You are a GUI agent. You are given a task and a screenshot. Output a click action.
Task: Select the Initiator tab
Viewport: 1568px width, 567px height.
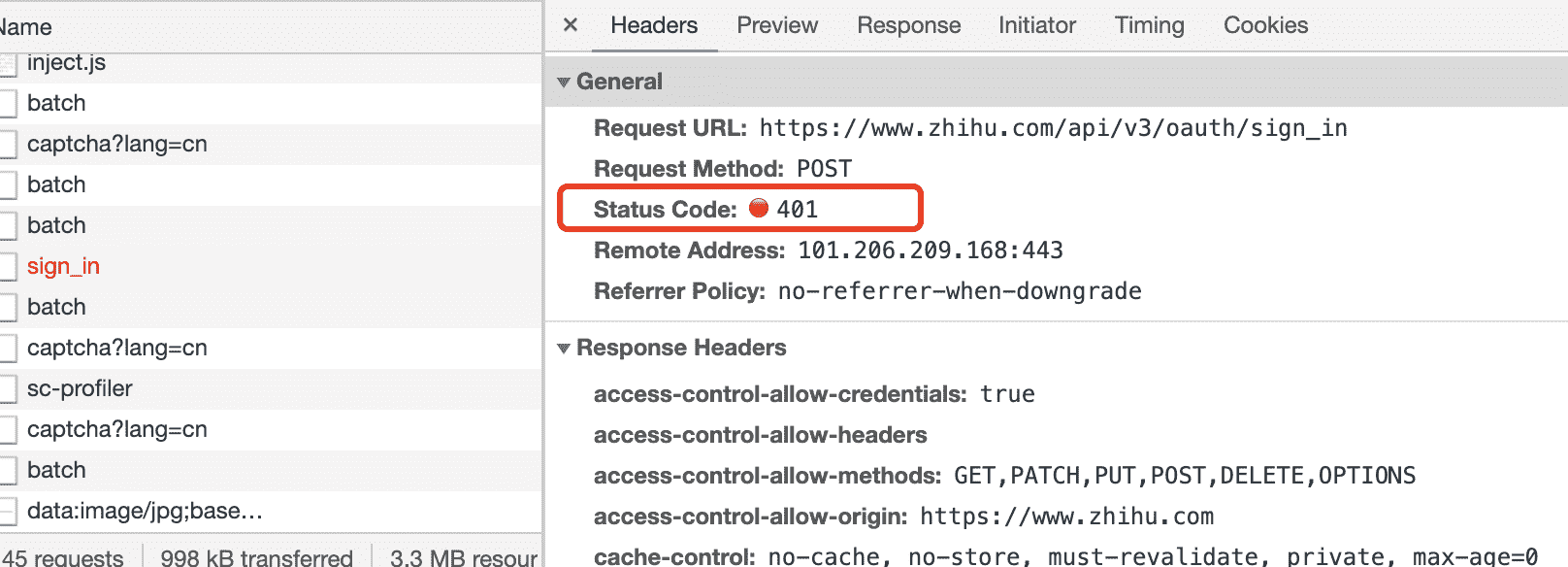click(1037, 25)
